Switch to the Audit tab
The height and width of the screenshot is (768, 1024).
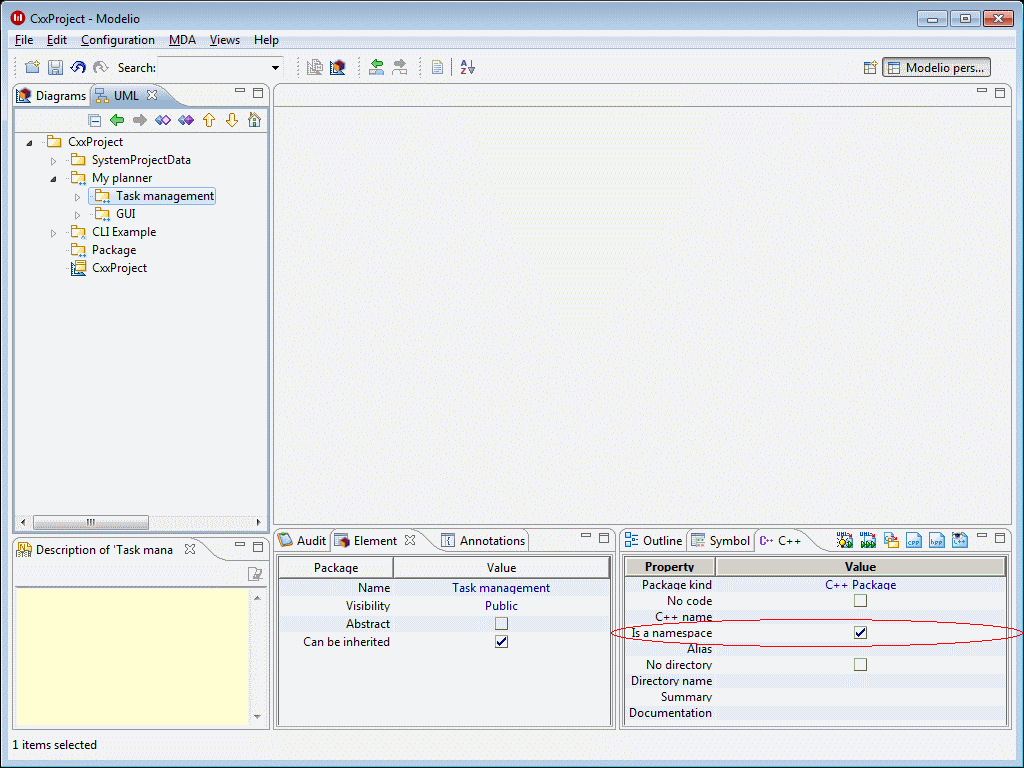click(302, 540)
